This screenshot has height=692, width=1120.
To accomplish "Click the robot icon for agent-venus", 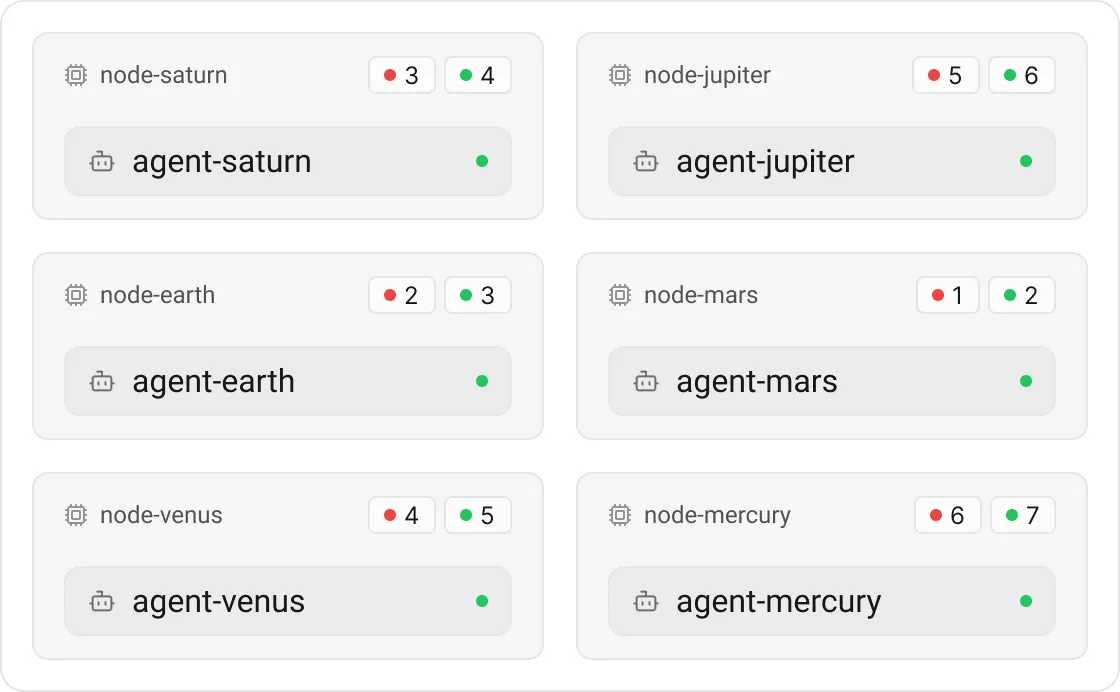I will tap(101, 601).
